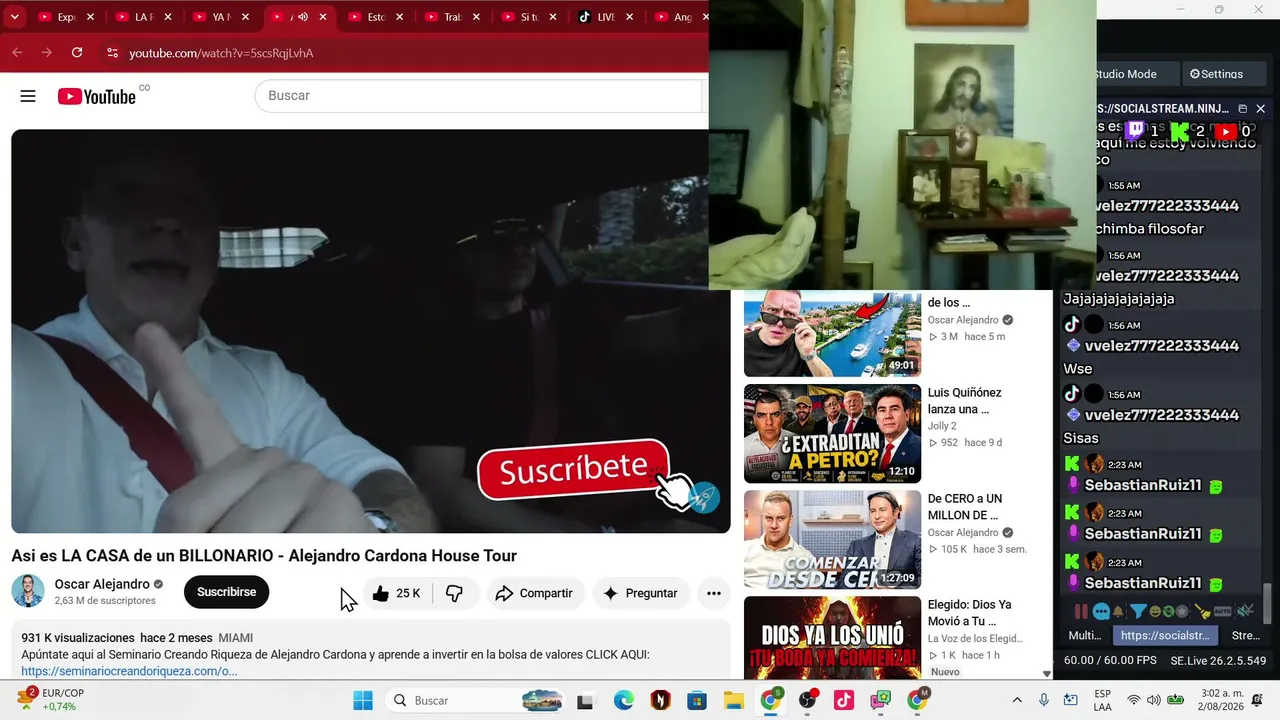Click the blue chat bubble icon in stream toolbar
The image size is (1280, 720).
(1101, 611)
